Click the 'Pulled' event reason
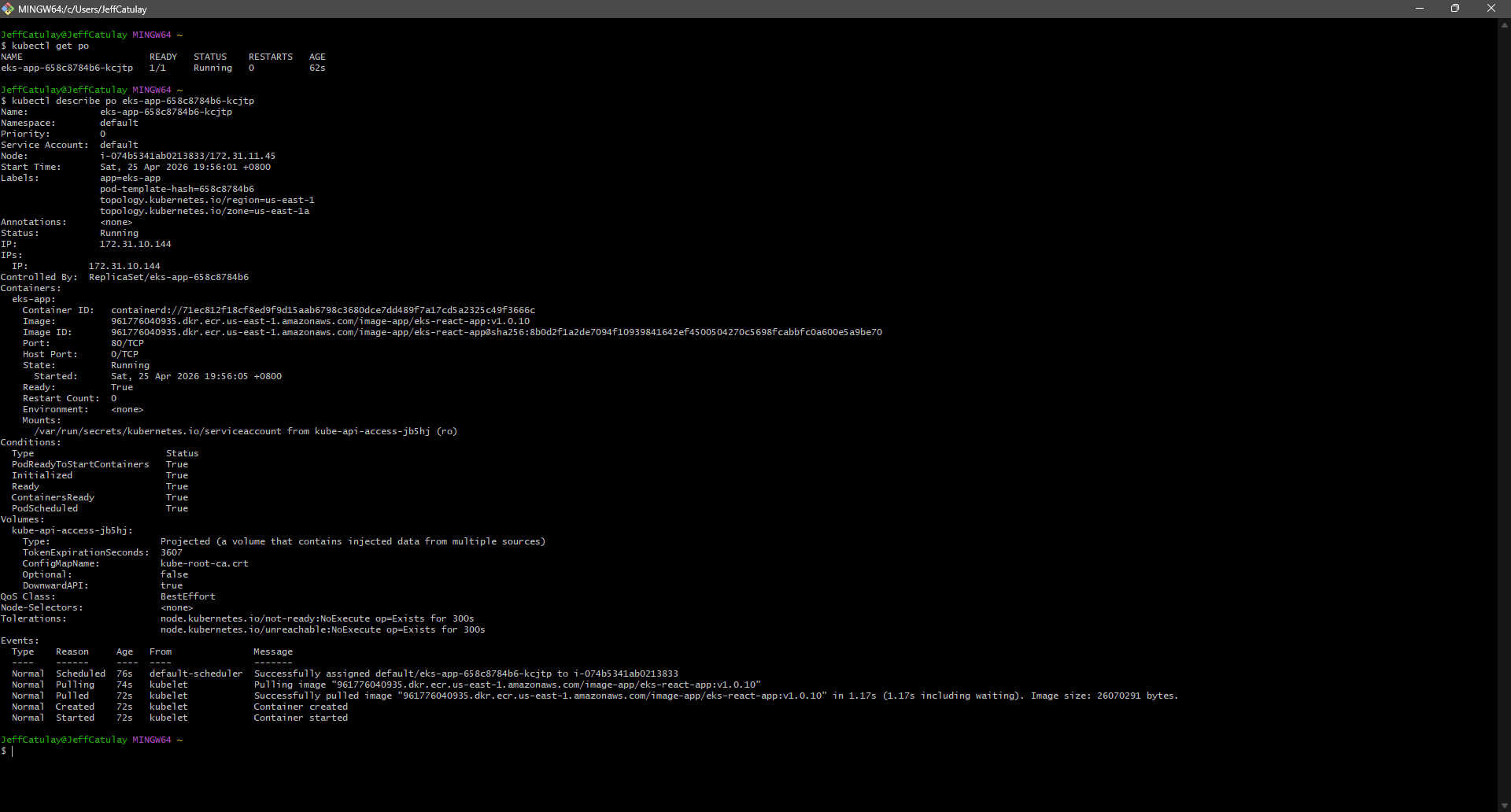The height and width of the screenshot is (812, 1511). (x=72, y=696)
